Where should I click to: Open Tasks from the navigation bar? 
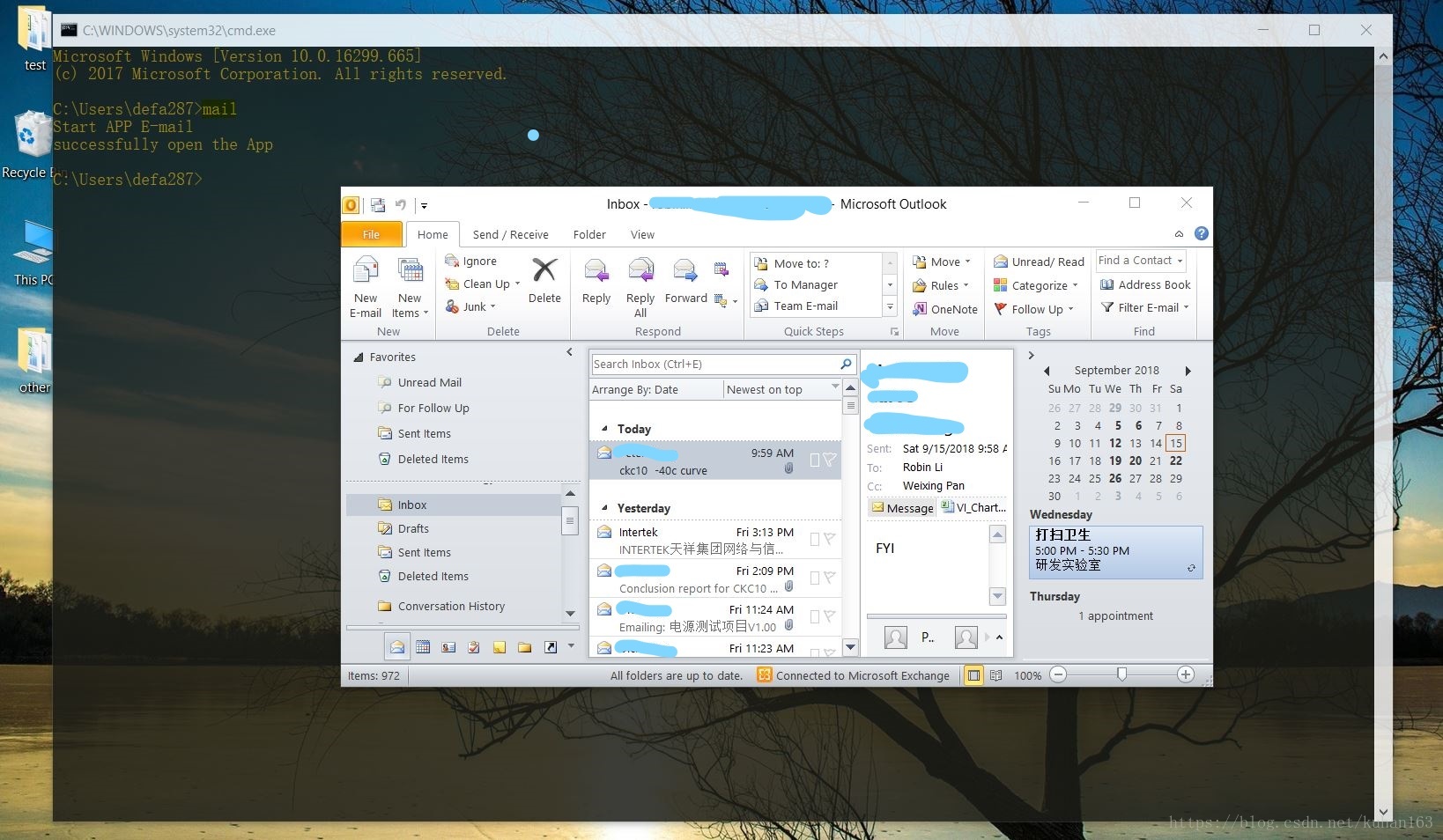click(474, 647)
